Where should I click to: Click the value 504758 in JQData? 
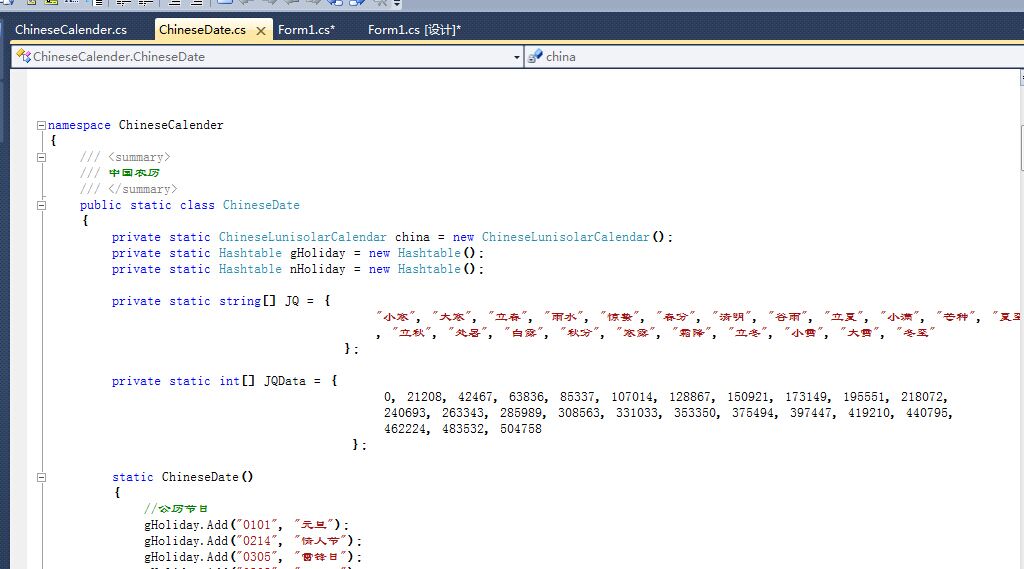520,429
